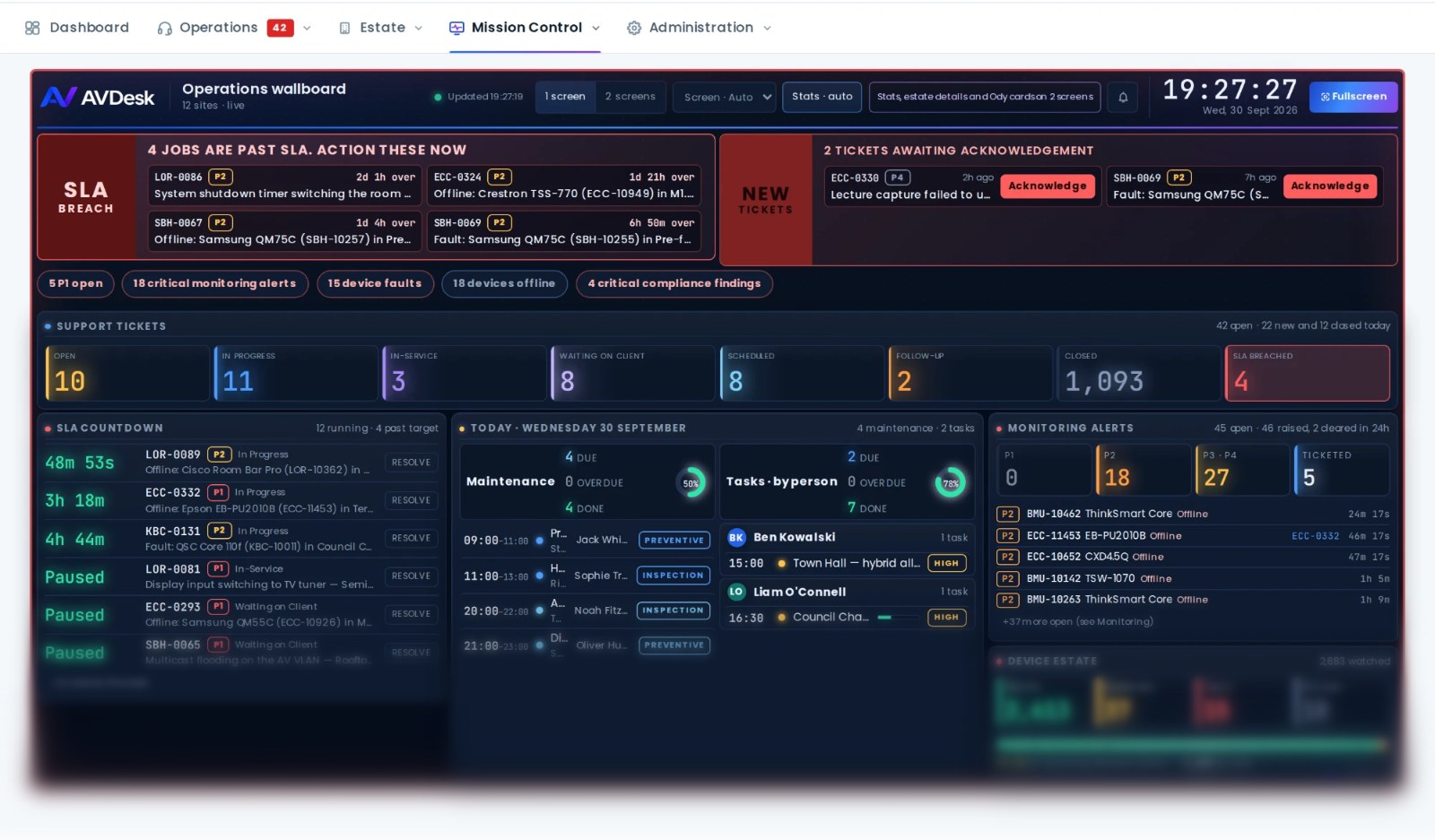Screen dimensions: 1435x840
Task: Go to the Dashboard nav item
Action: pos(77,28)
